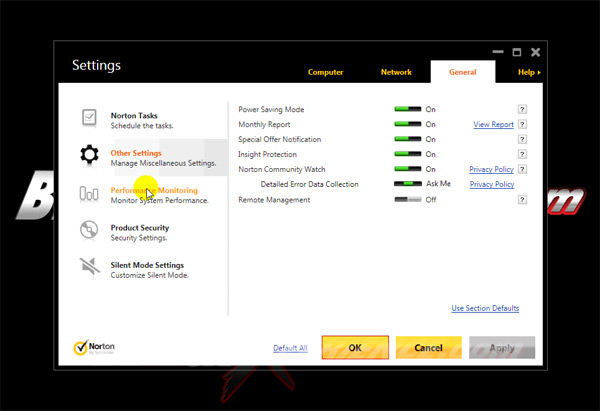
Task: Click the Performance Monitoring bars icon
Action: click(89, 194)
